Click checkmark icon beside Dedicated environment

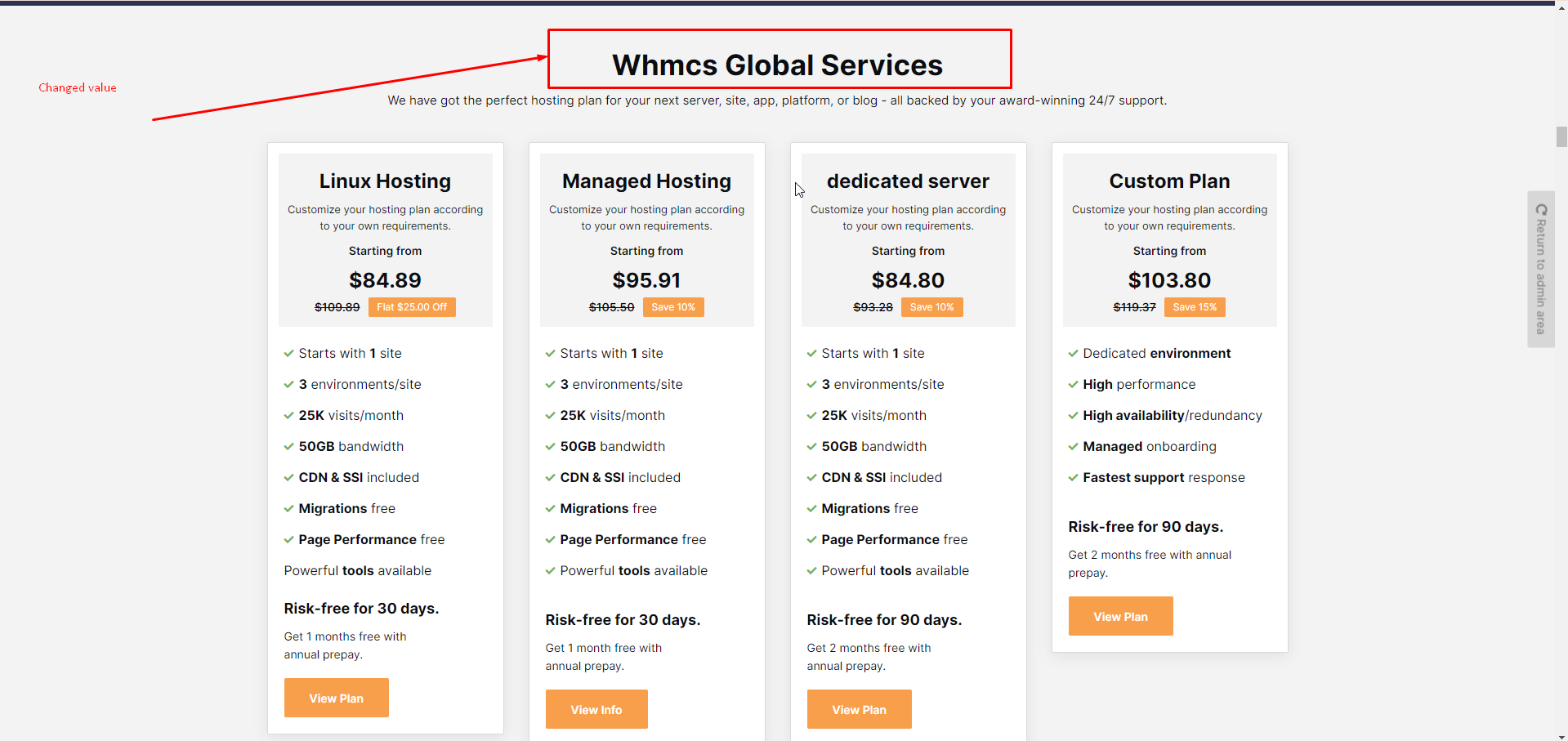(x=1073, y=354)
